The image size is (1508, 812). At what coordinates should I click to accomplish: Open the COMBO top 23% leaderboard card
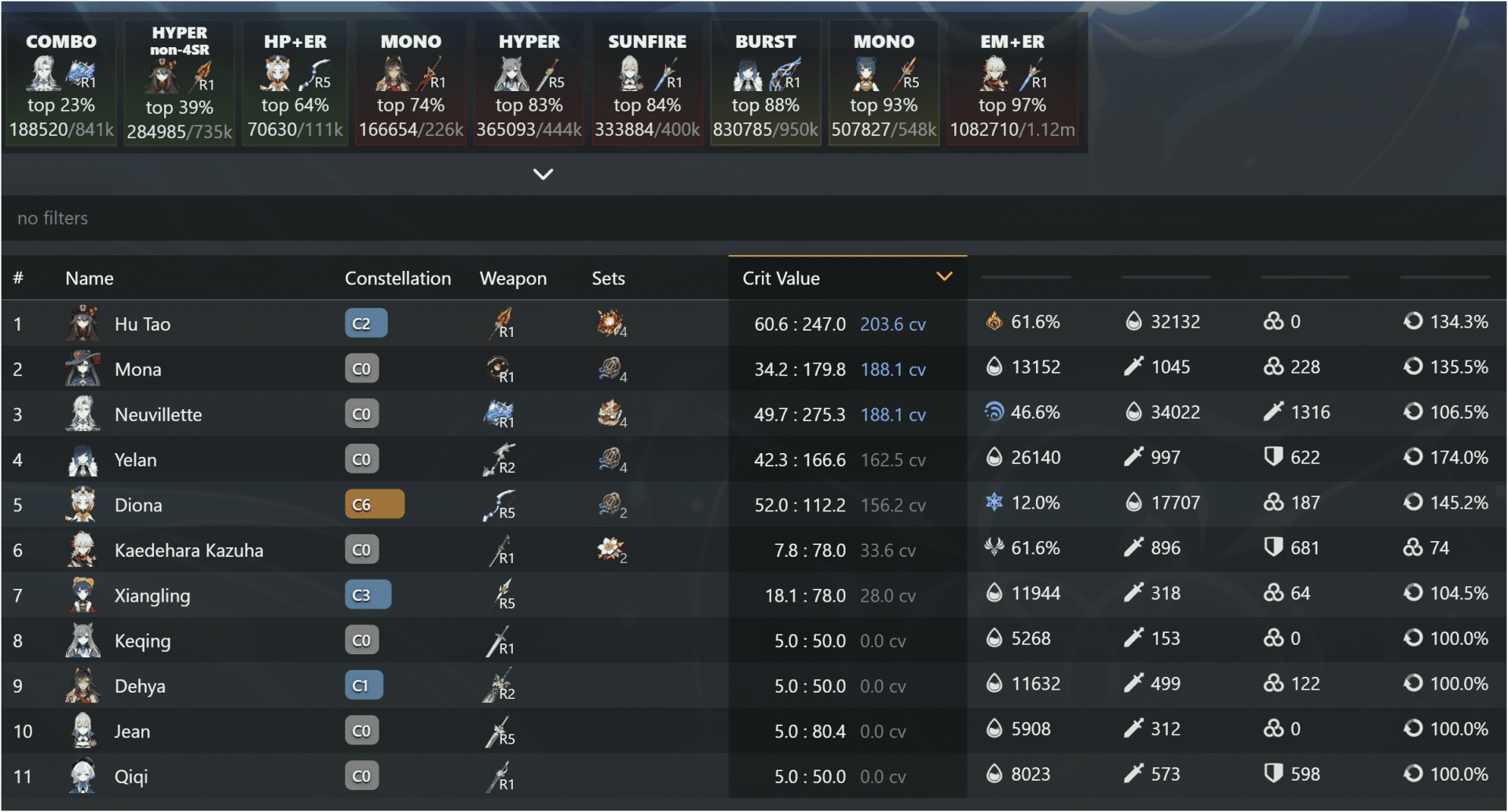[x=61, y=84]
